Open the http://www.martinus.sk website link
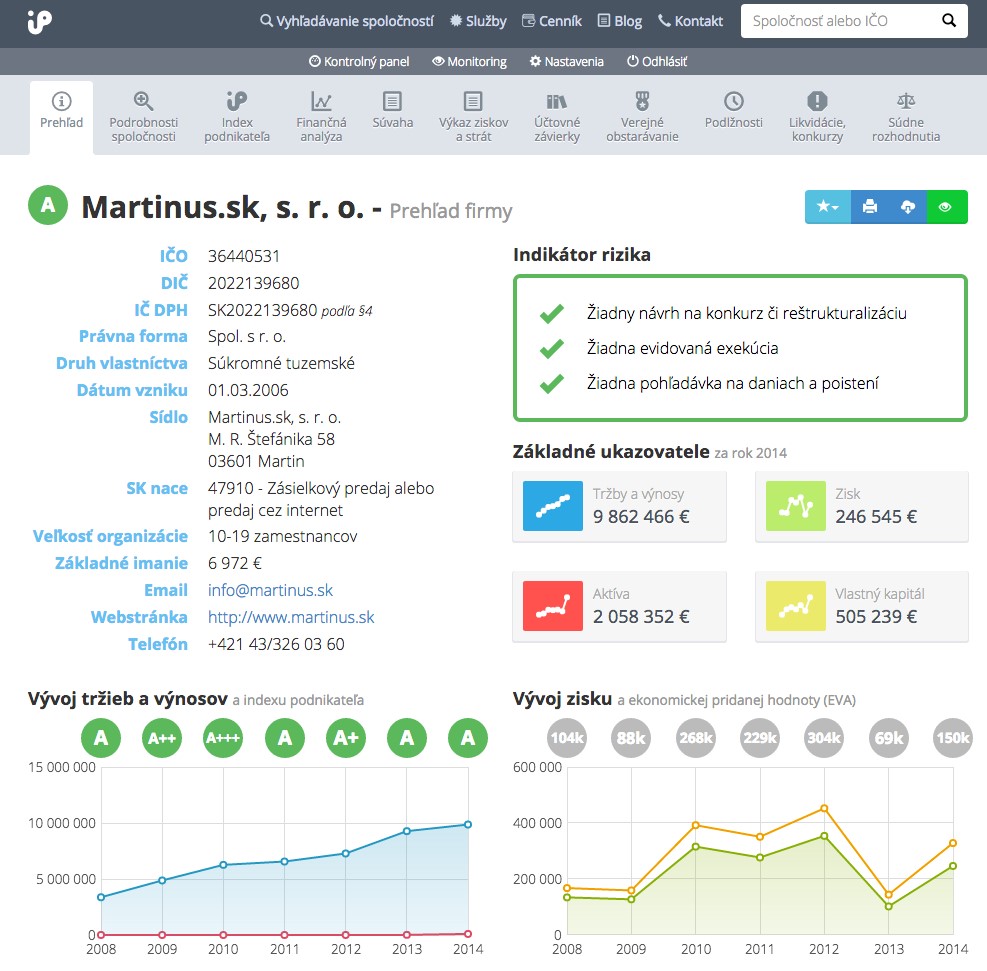Viewport: 987px width, 971px height. click(291, 617)
